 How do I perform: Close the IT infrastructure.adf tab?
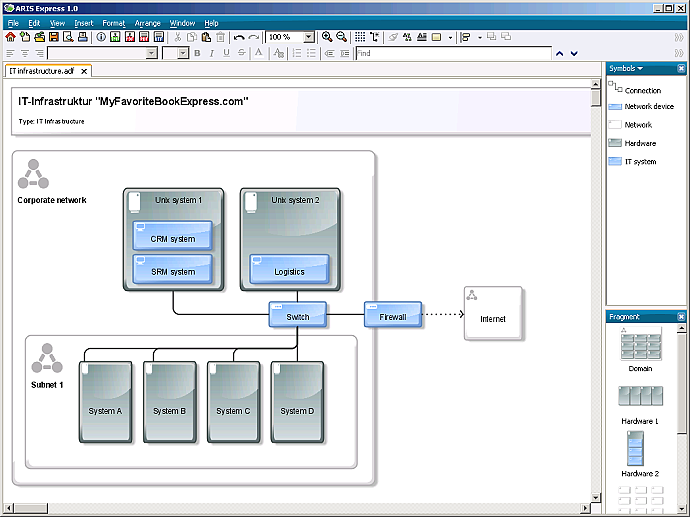pyautogui.click(x=84, y=71)
